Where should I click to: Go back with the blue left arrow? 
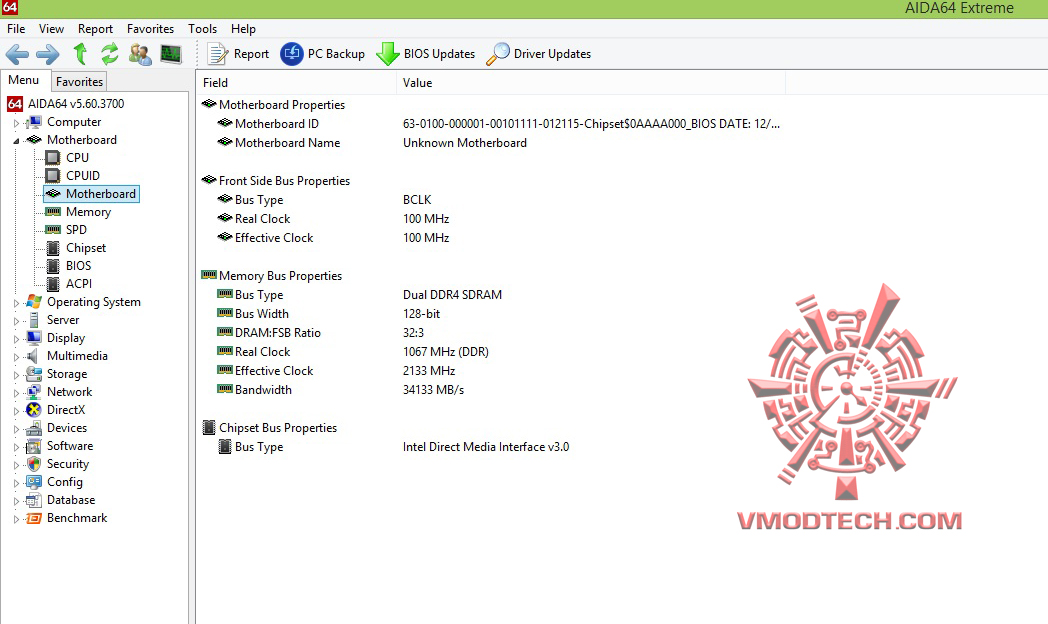click(17, 54)
